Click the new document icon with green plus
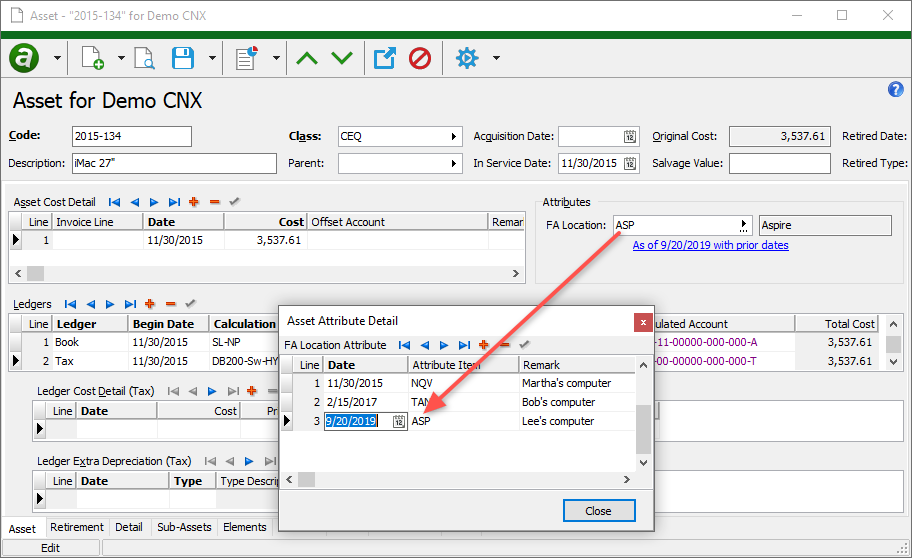This screenshot has height=558, width=912. (92, 58)
